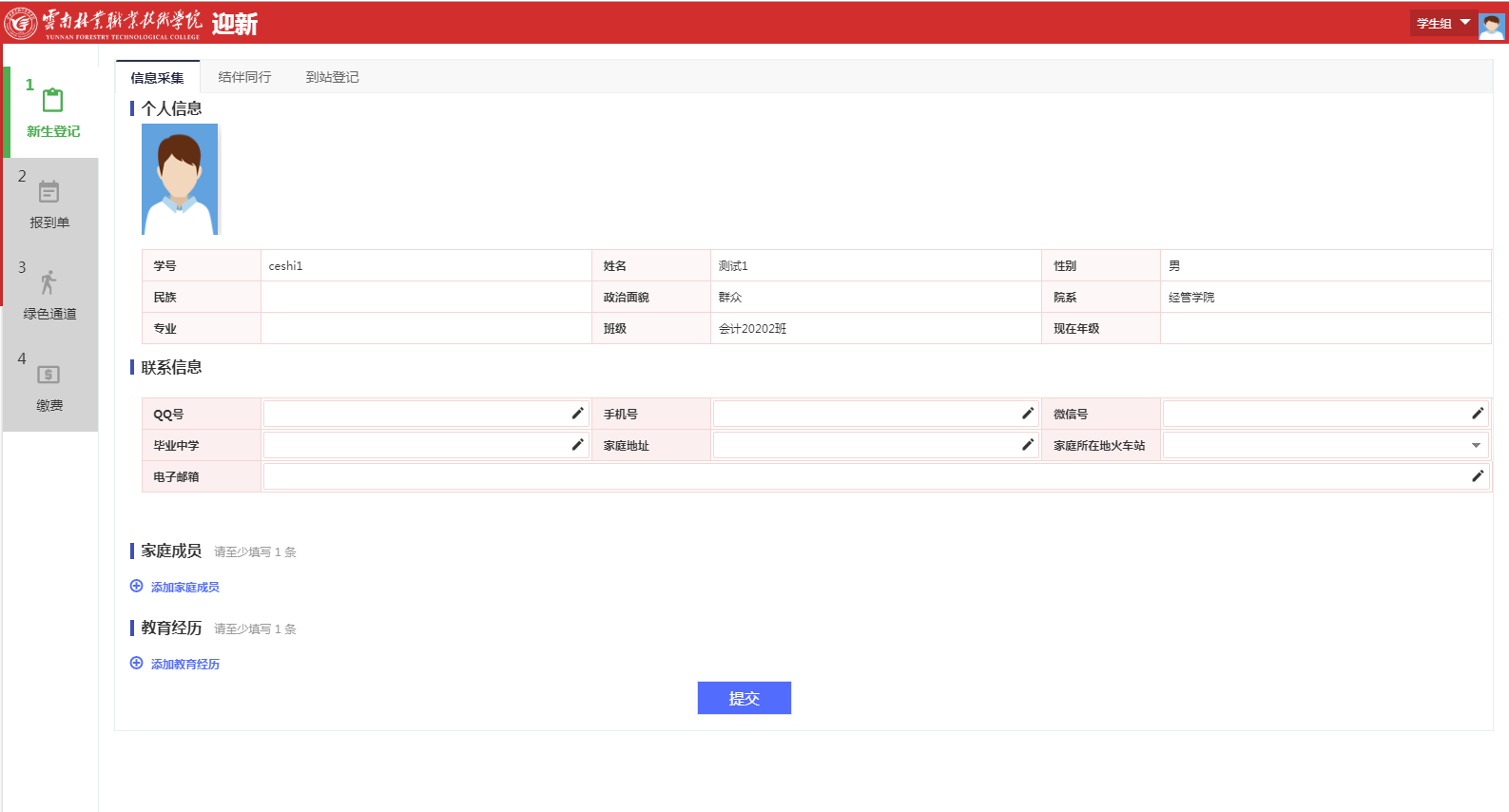This screenshot has width=1509, height=812.
Task: Click the pencil icon in 电子邮箱 field
Action: [x=1477, y=476]
